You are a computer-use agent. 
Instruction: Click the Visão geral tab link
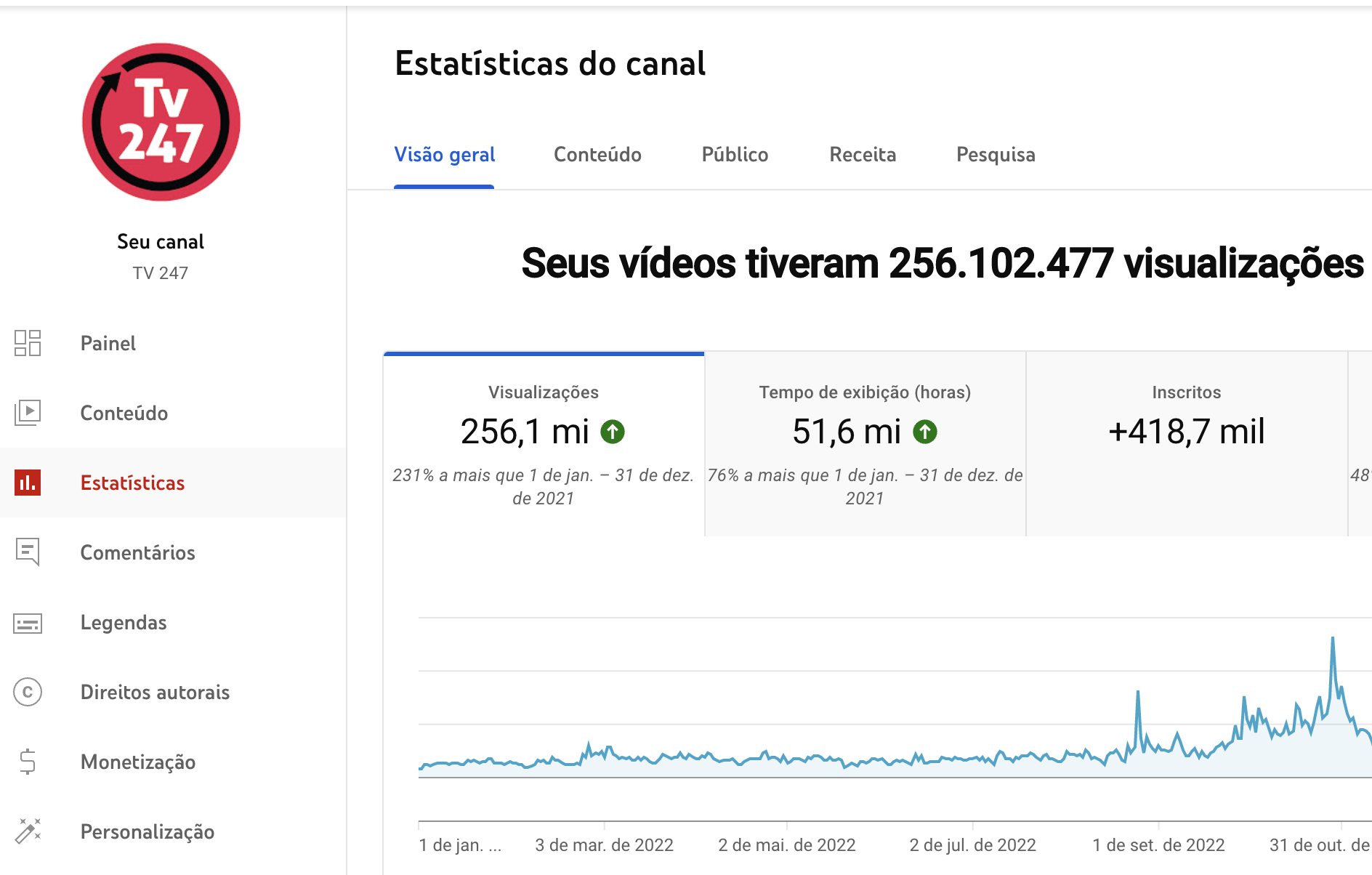coord(444,155)
